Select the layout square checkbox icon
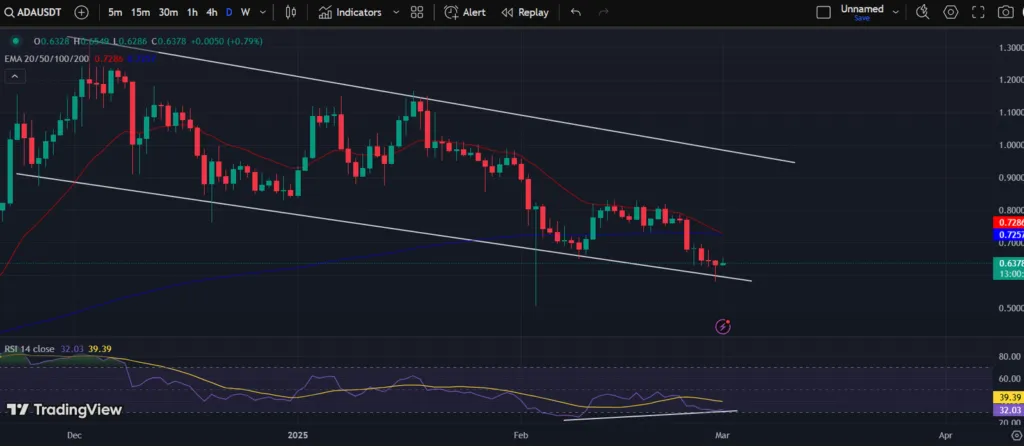The width and height of the screenshot is (1024, 446). (x=823, y=12)
